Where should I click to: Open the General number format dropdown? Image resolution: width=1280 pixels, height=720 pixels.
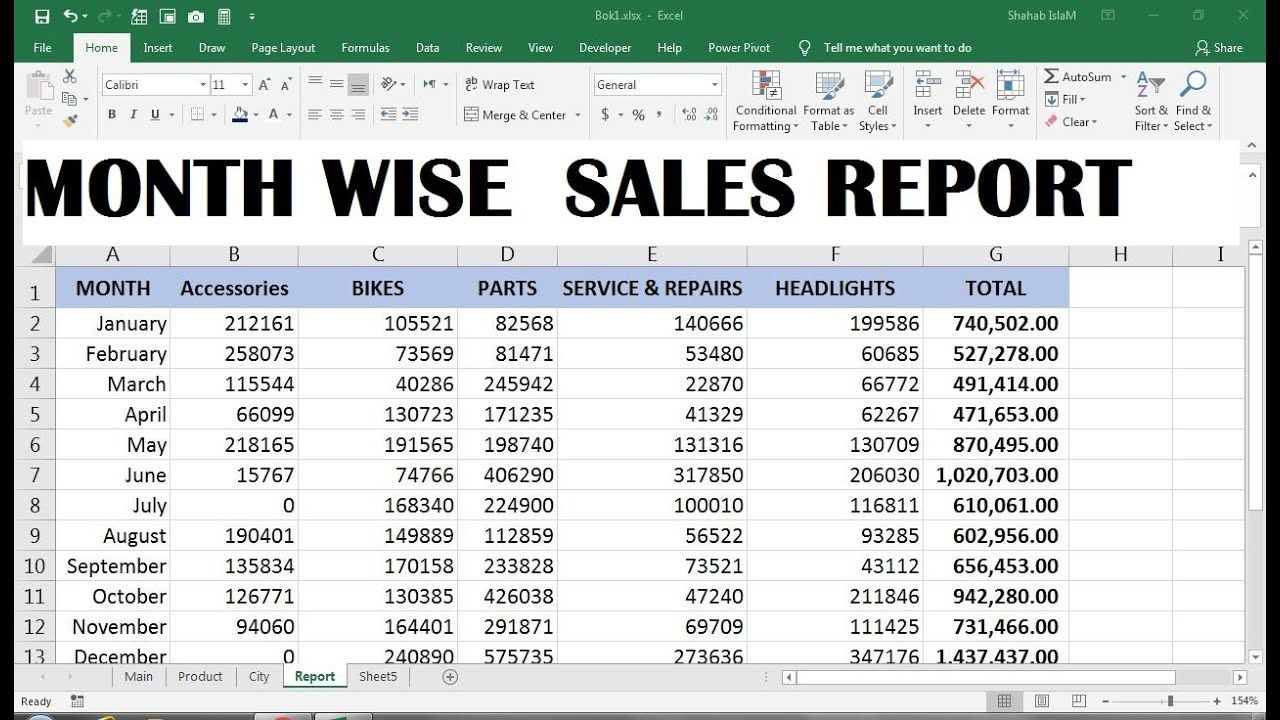[715, 85]
